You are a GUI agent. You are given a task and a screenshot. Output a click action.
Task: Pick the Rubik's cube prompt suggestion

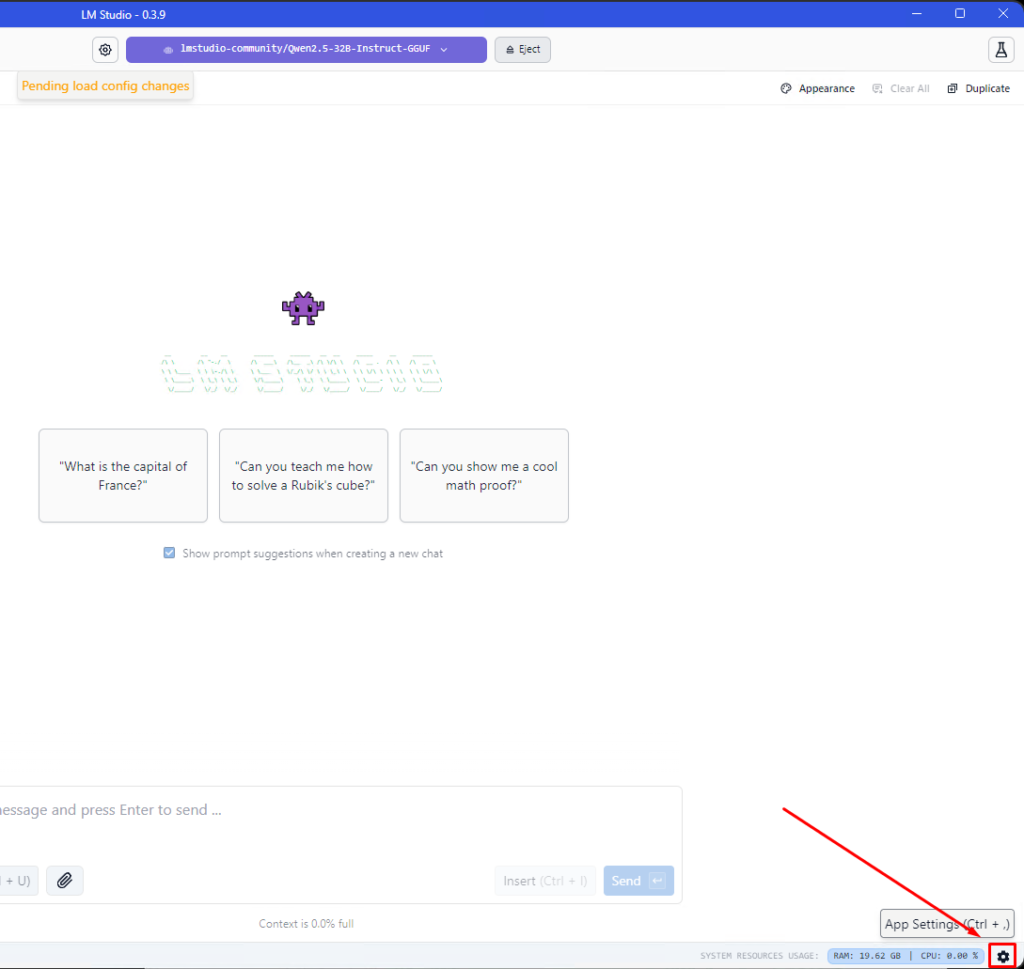point(304,475)
